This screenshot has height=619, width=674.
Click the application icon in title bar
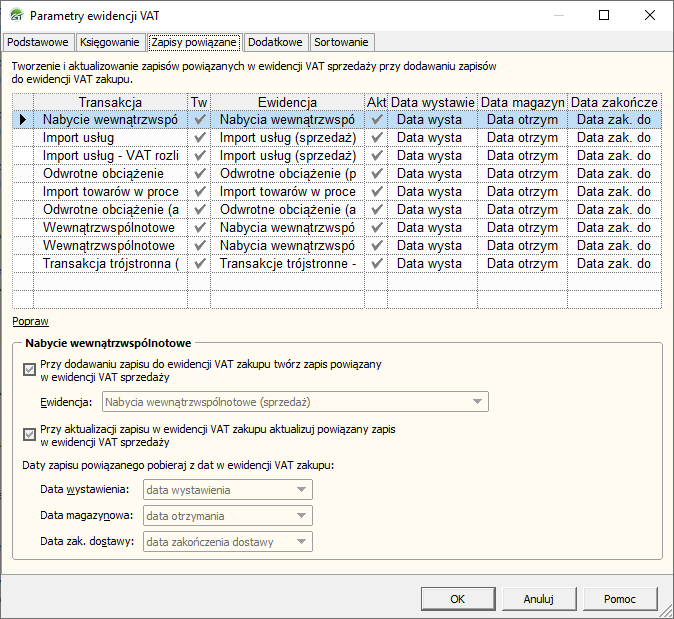[x=15, y=16]
